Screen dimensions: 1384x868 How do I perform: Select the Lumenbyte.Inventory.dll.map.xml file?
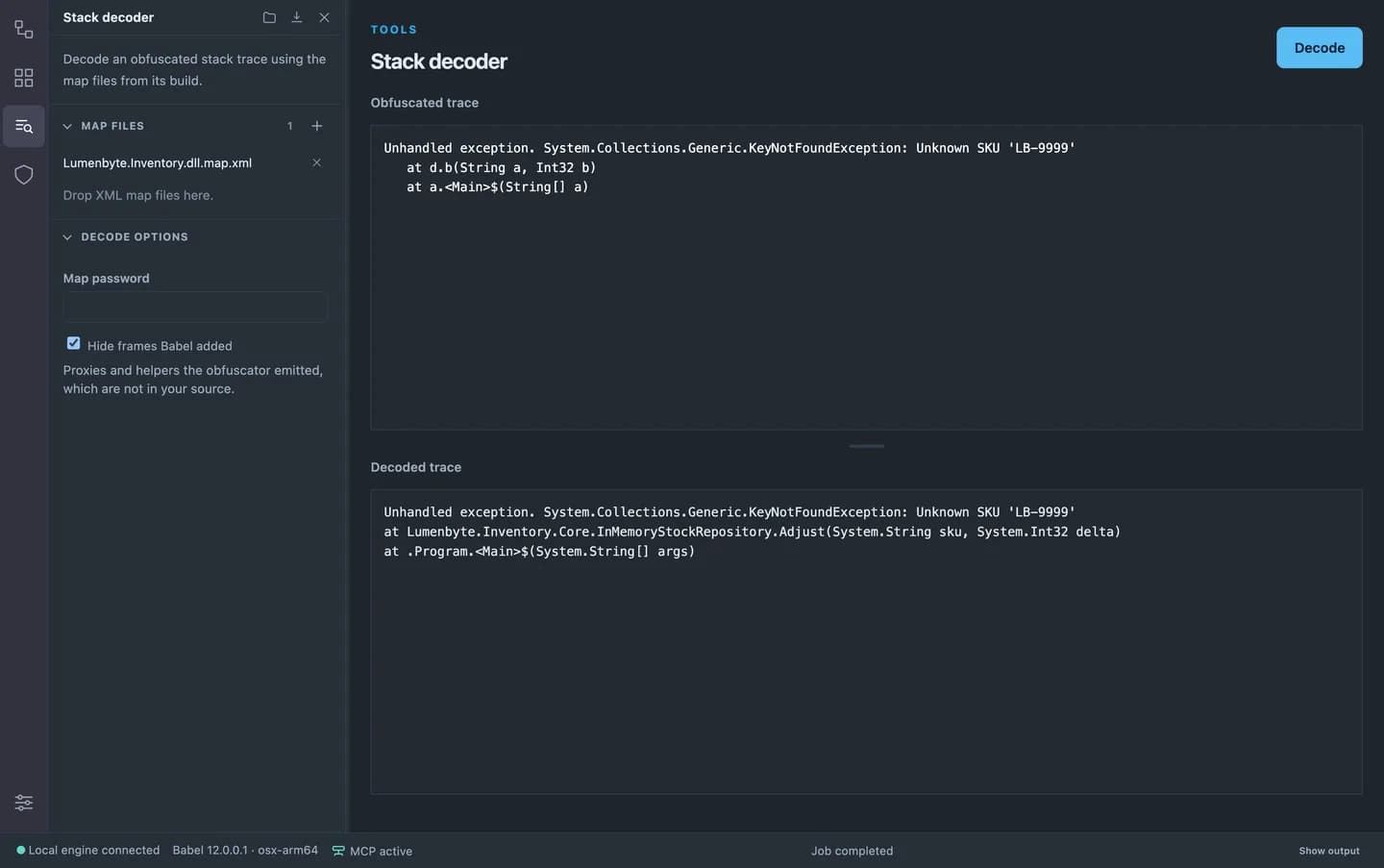click(158, 163)
